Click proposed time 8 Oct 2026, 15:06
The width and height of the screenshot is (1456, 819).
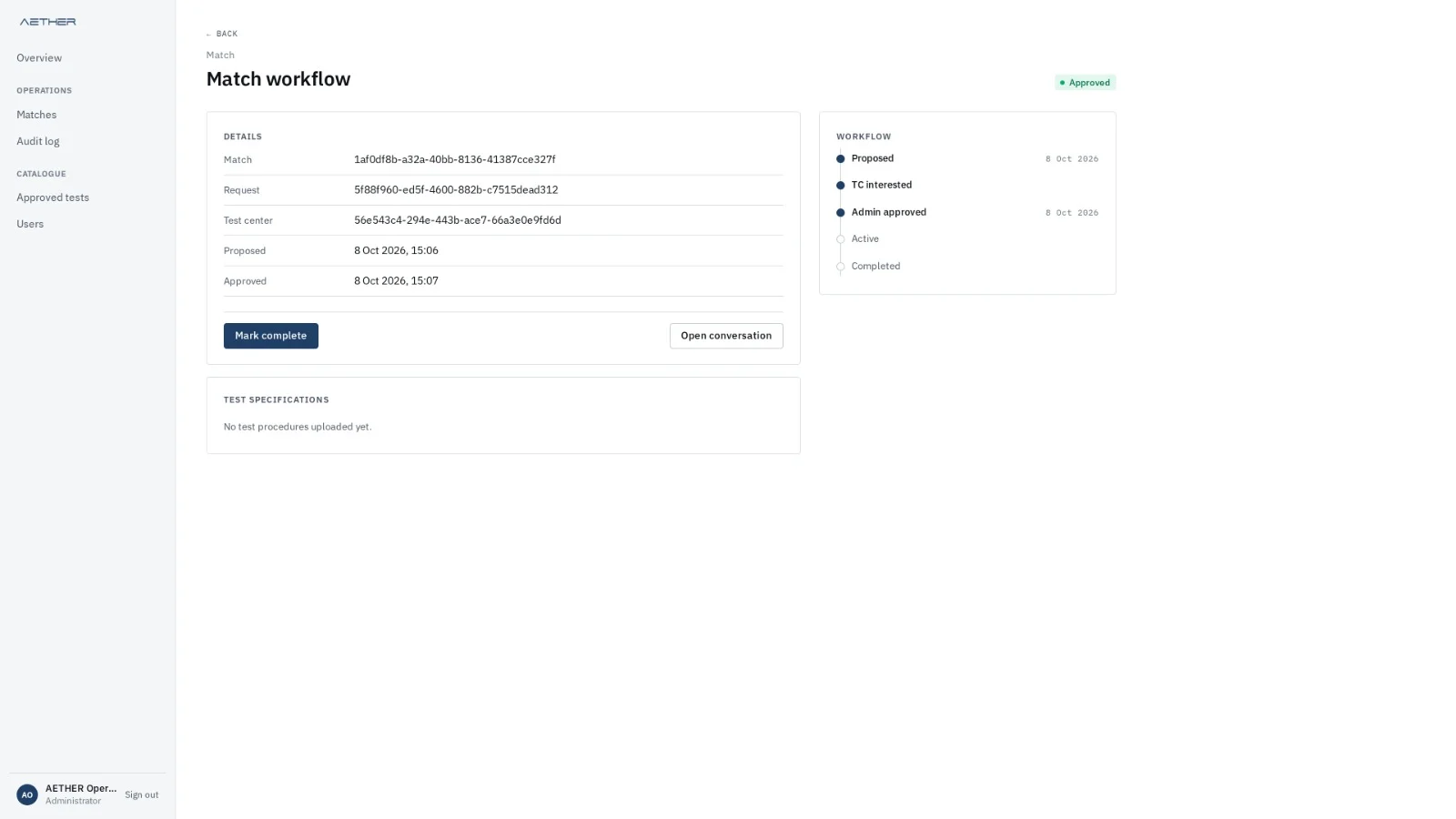coord(396,250)
